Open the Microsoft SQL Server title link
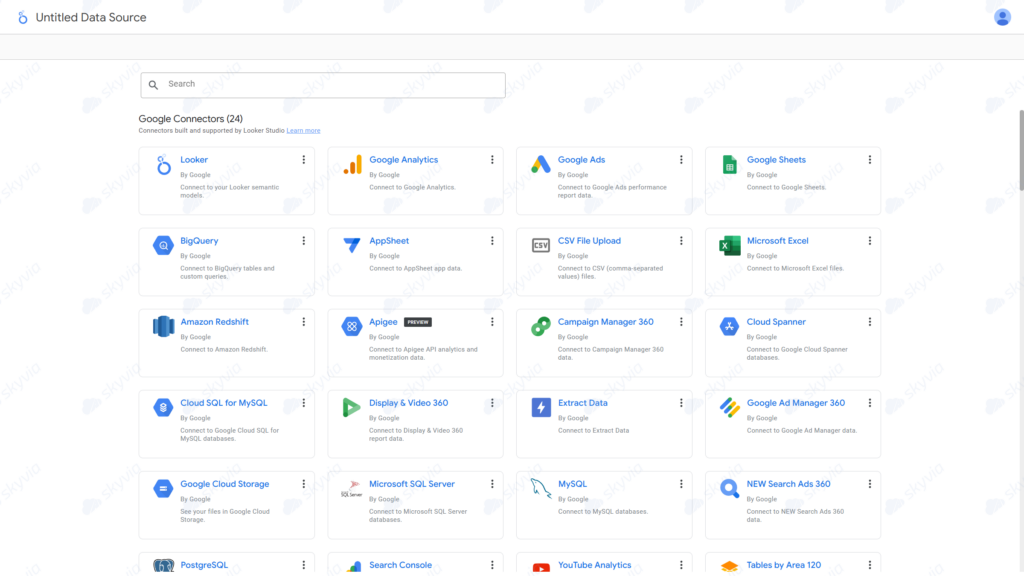The image size is (1024, 576). pos(411,484)
